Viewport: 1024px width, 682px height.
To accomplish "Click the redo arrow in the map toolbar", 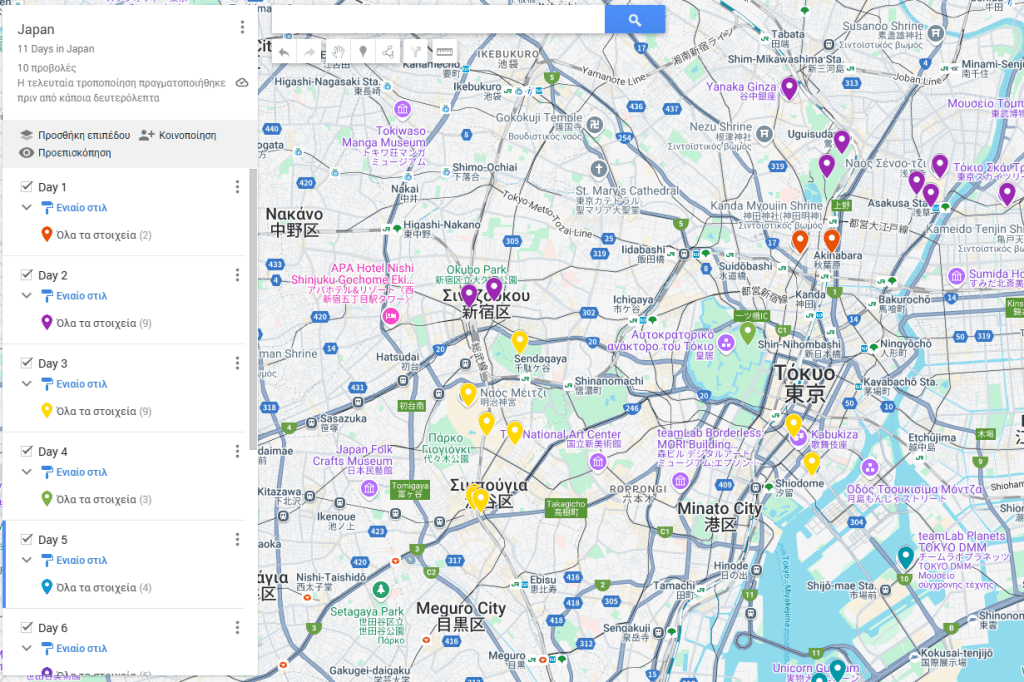I will tap(310, 51).
